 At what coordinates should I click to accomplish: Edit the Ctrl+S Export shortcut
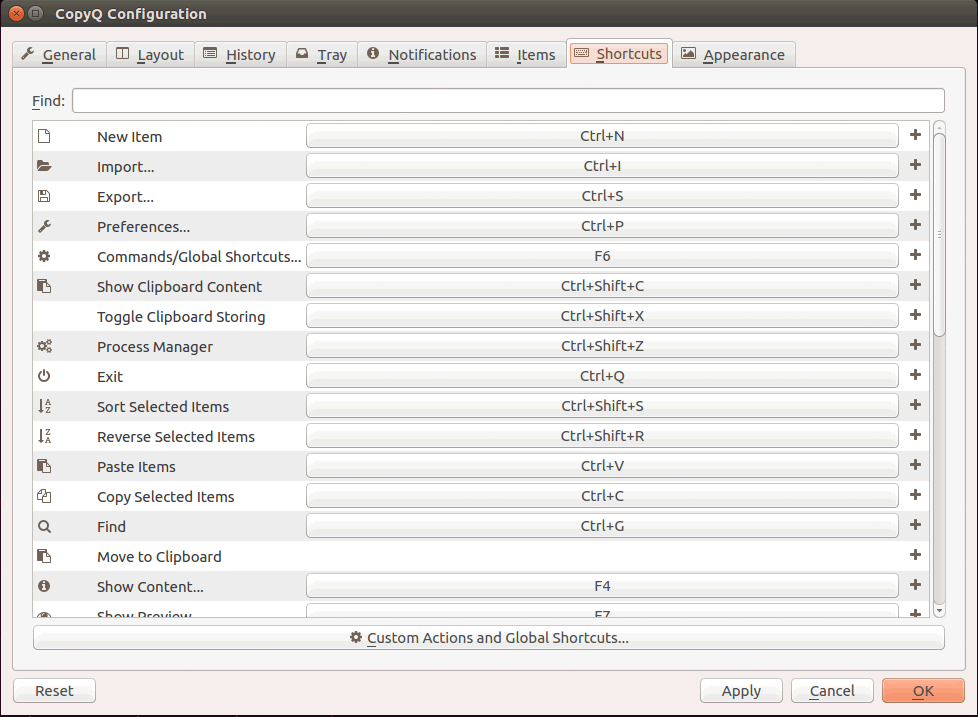click(x=602, y=196)
